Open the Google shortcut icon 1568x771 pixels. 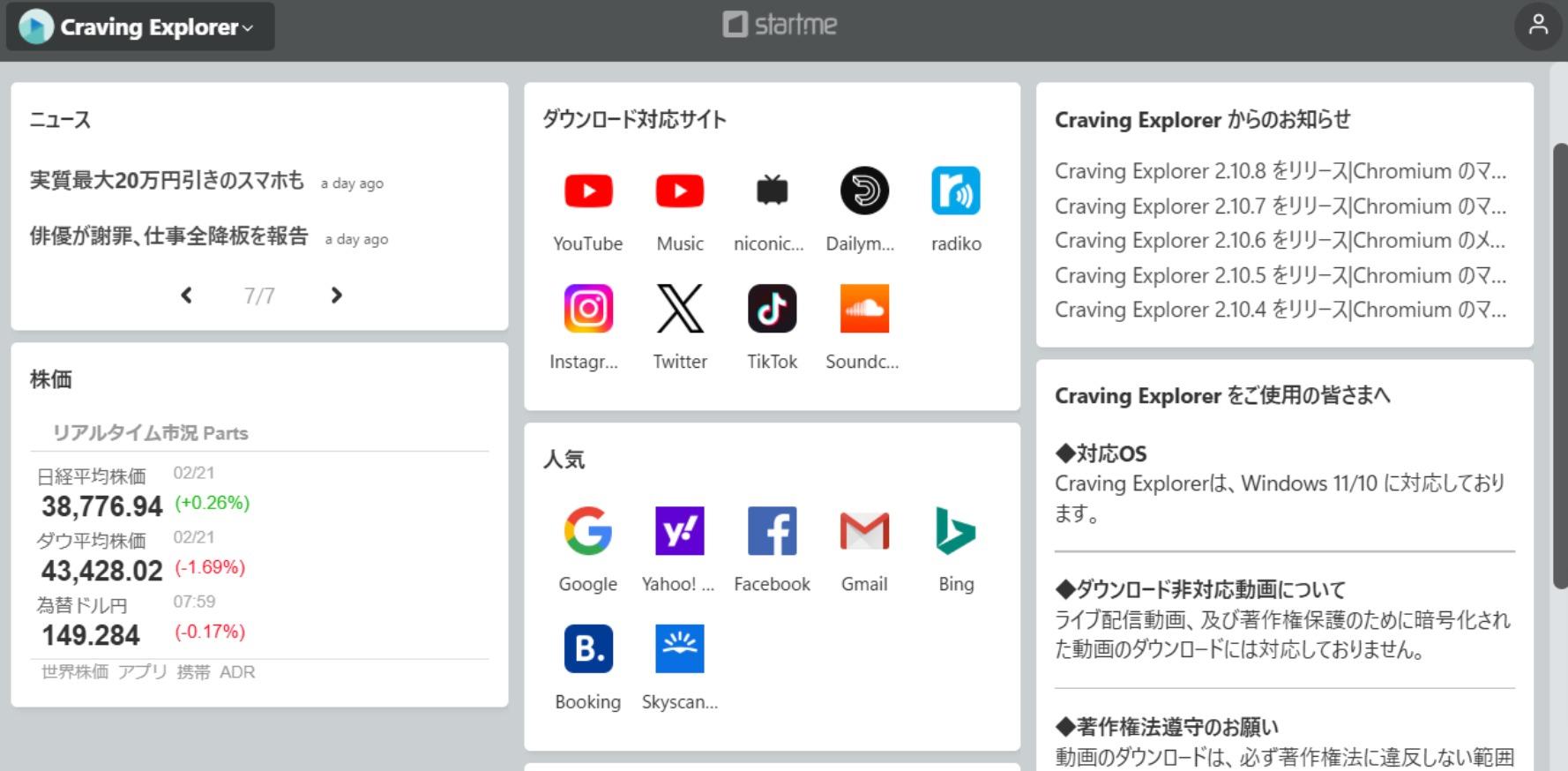pyautogui.click(x=588, y=531)
